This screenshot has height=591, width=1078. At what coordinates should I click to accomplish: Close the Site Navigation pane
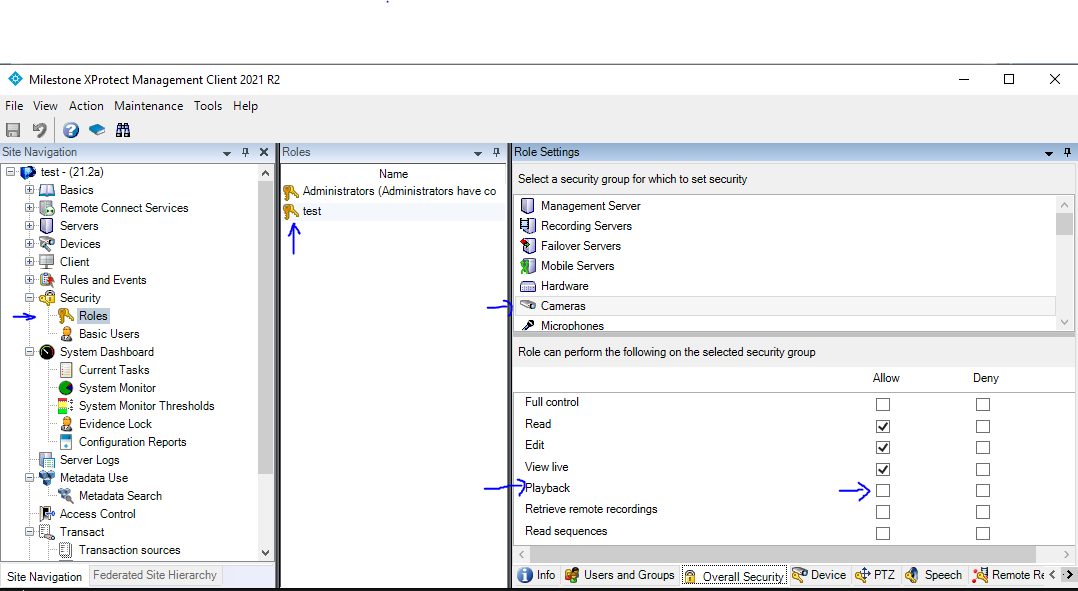(x=264, y=152)
